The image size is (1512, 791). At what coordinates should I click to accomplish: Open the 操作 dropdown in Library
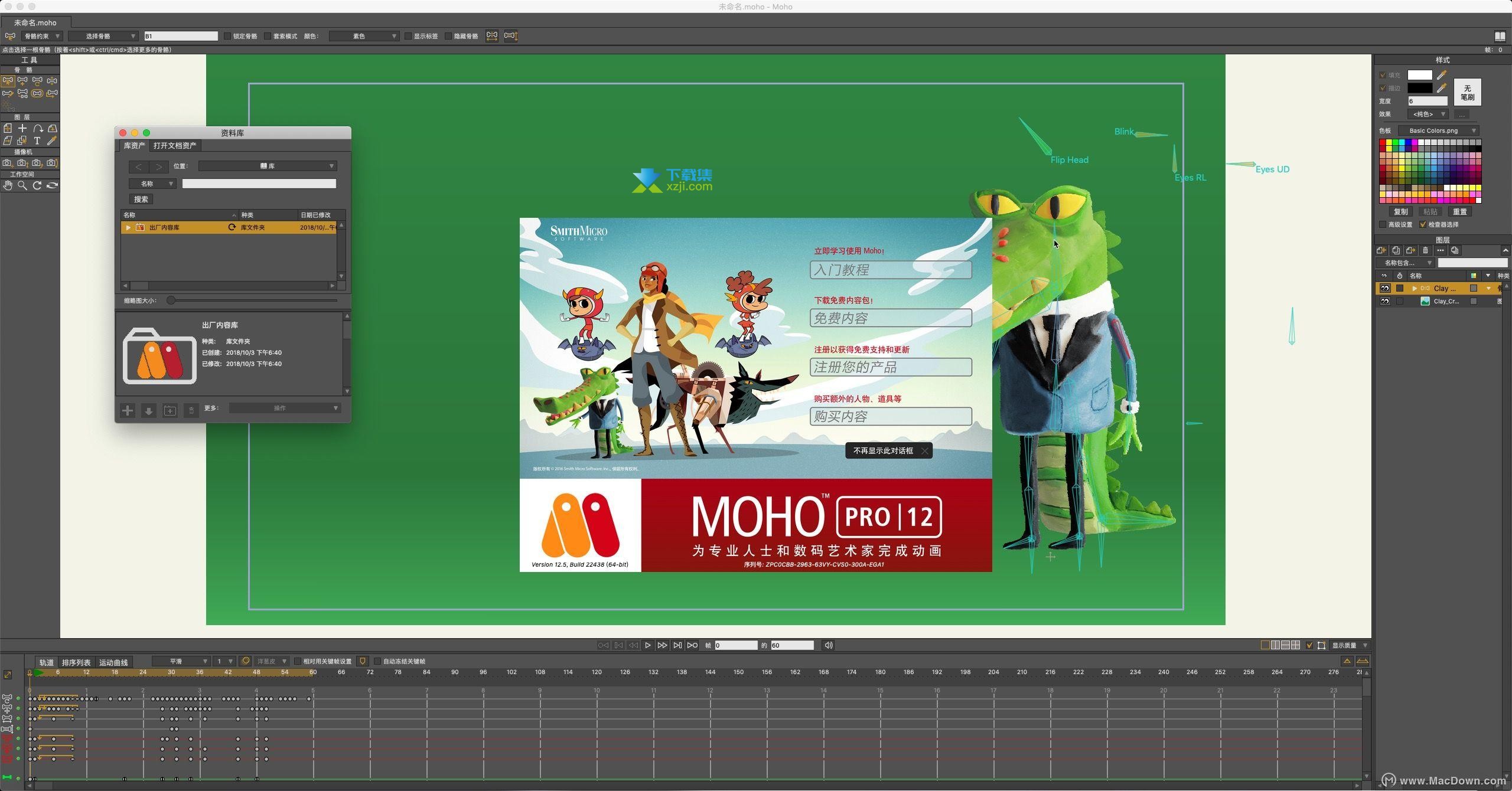(x=285, y=408)
